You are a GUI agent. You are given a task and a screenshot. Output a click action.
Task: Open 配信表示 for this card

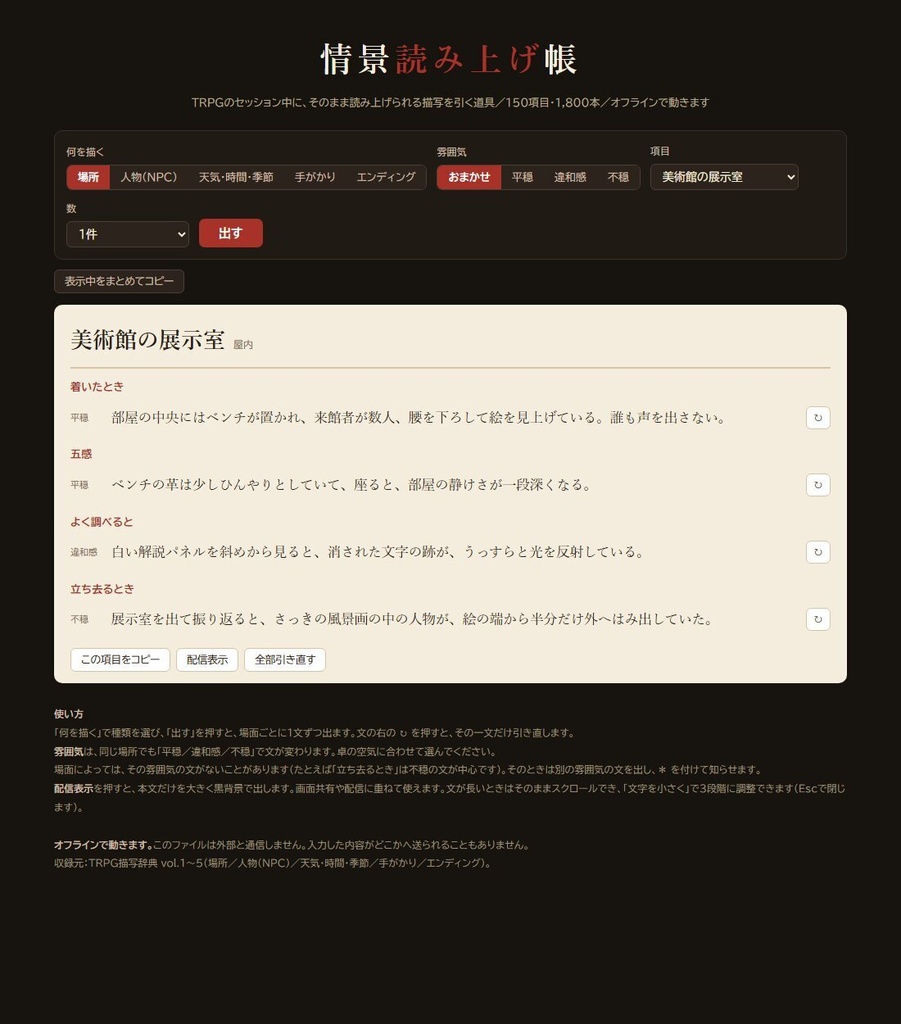207,660
